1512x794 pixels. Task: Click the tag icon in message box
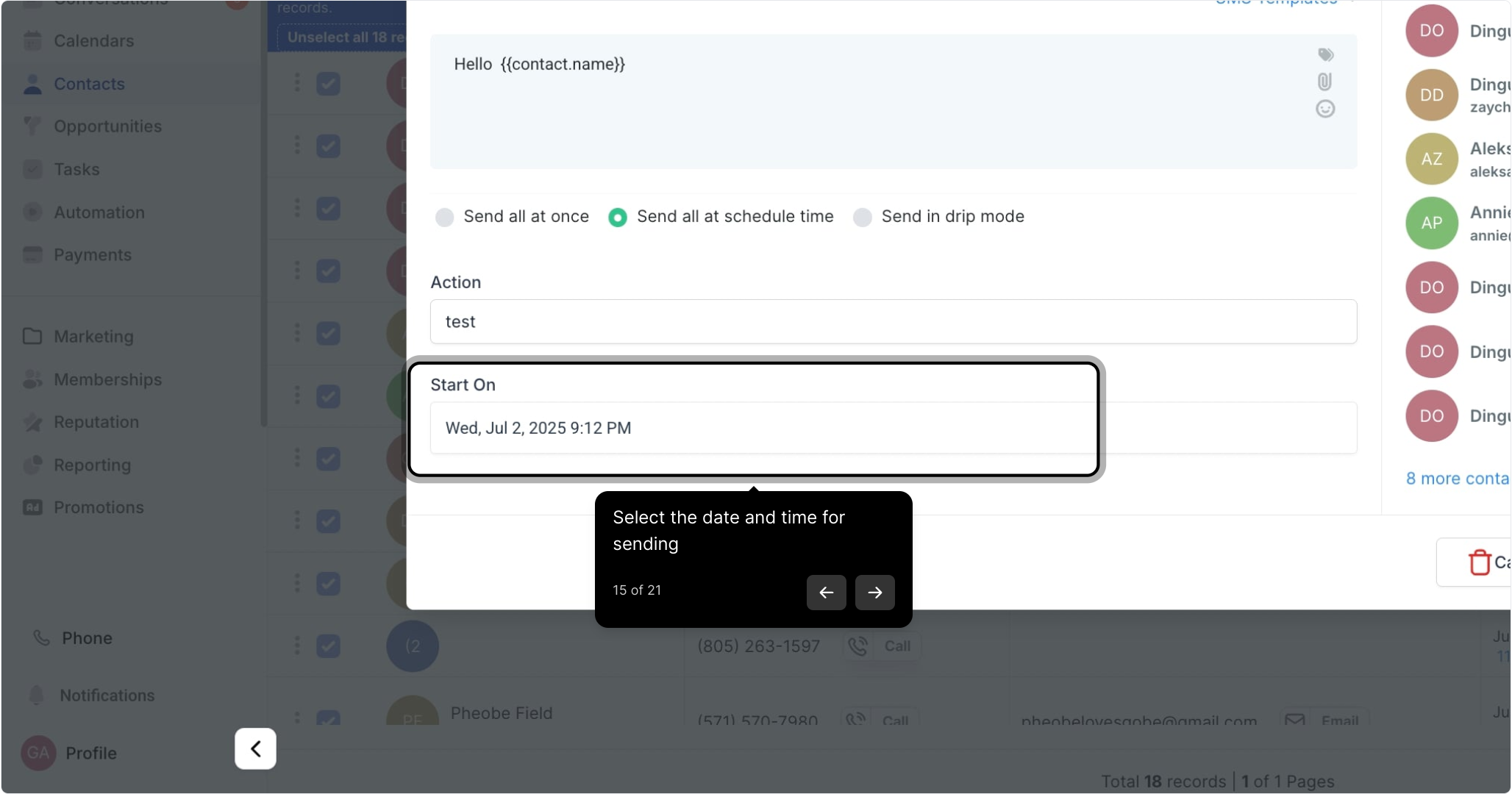[x=1325, y=54]
